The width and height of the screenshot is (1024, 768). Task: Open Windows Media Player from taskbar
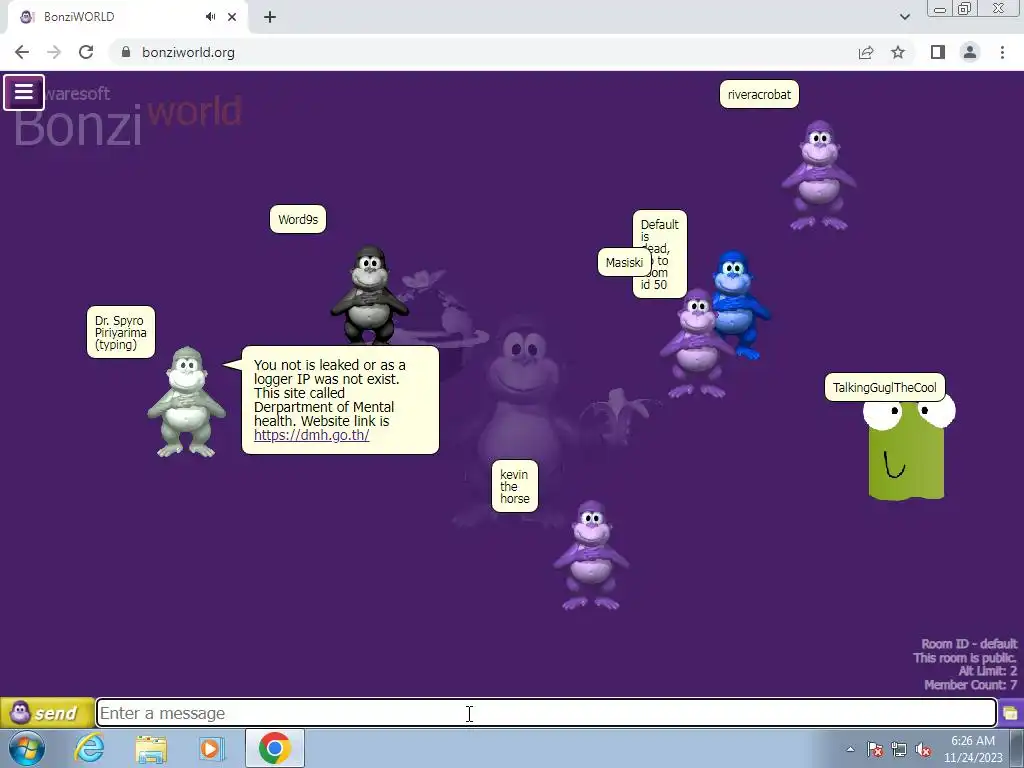pos(212,748)
